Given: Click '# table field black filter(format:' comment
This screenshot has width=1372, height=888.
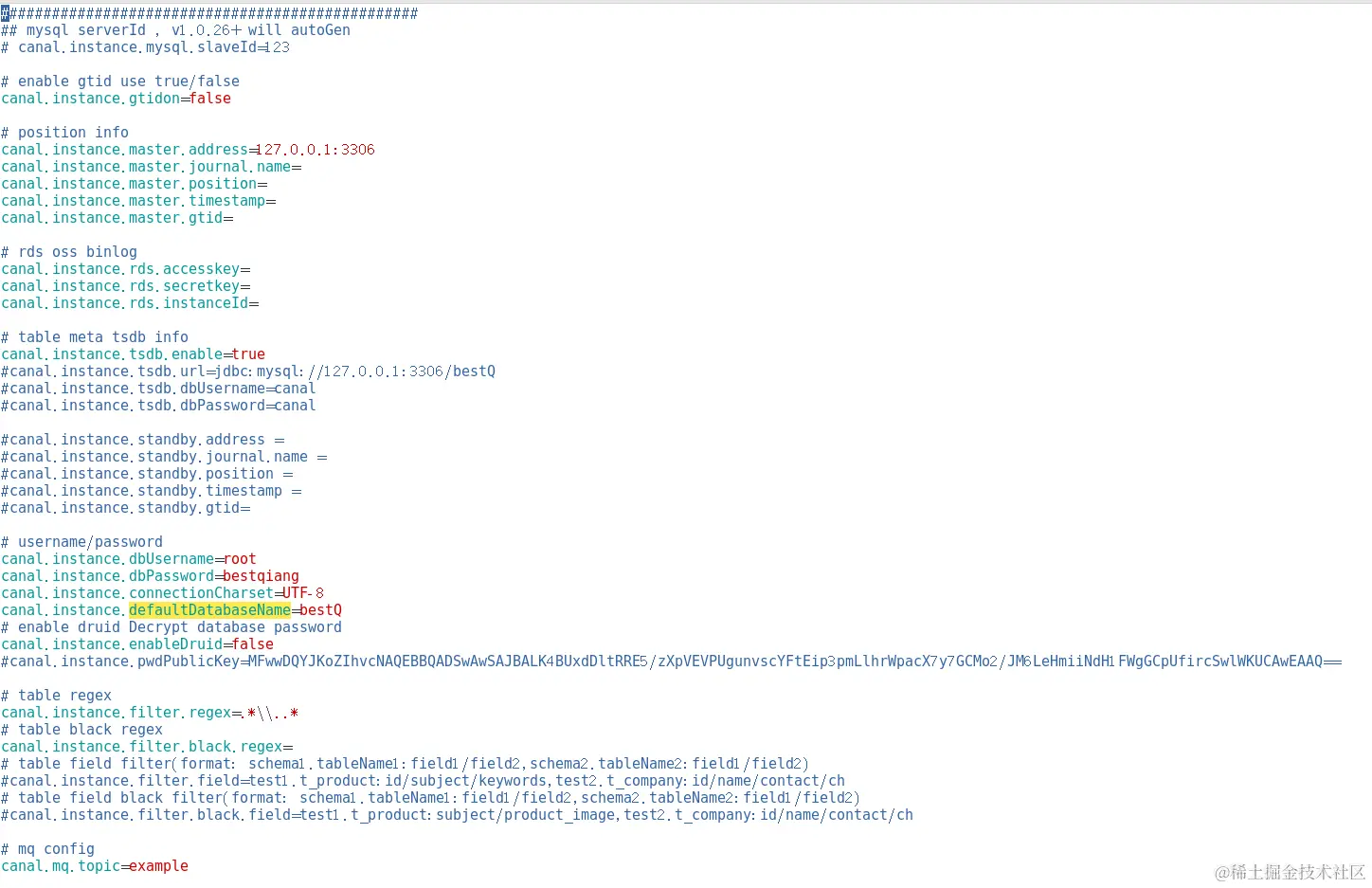Looking at the screenshot, I should click(430, 798).
